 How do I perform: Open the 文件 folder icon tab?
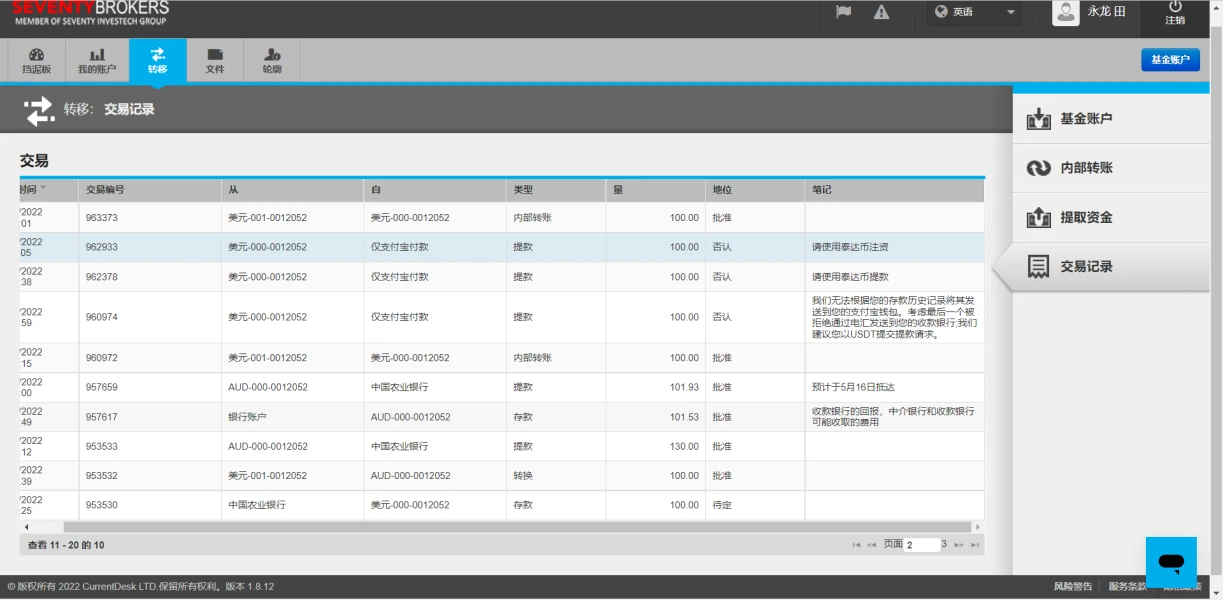click(215, 61)
